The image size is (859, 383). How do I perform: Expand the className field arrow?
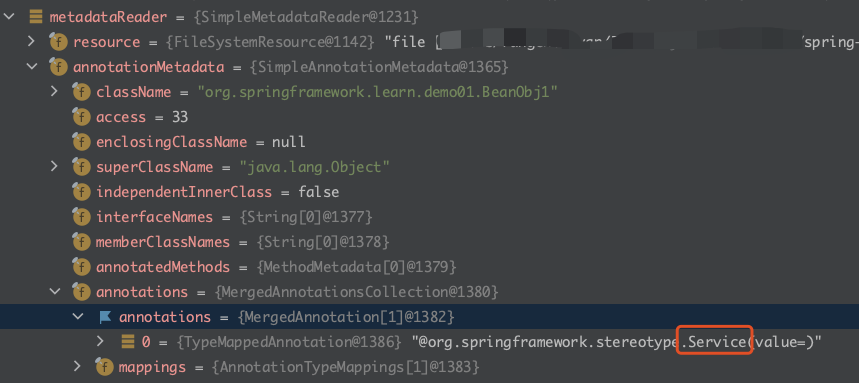tap(54, 92)
